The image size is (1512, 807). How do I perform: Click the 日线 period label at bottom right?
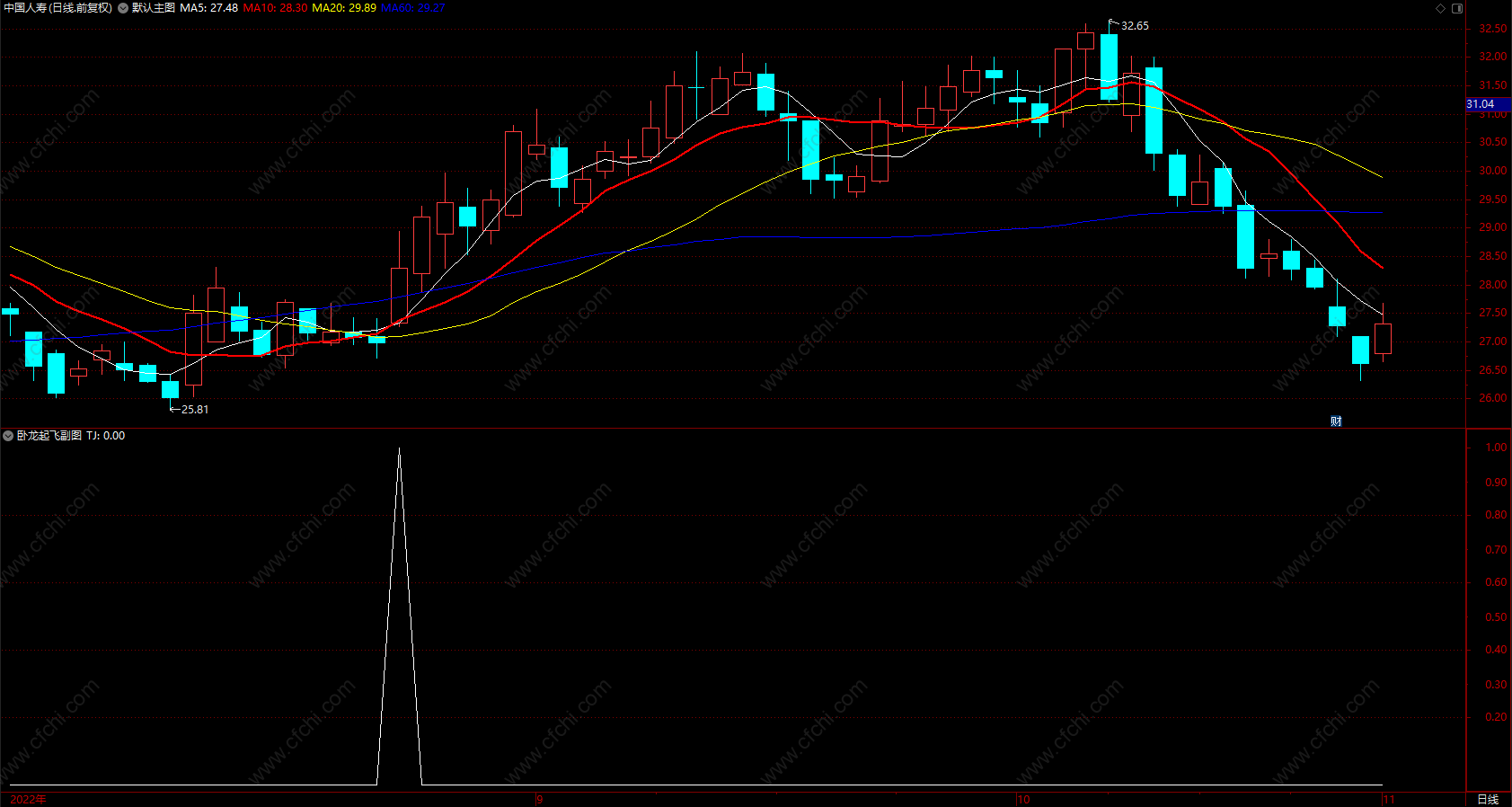pyautogui.click(x=1488, y=799)
